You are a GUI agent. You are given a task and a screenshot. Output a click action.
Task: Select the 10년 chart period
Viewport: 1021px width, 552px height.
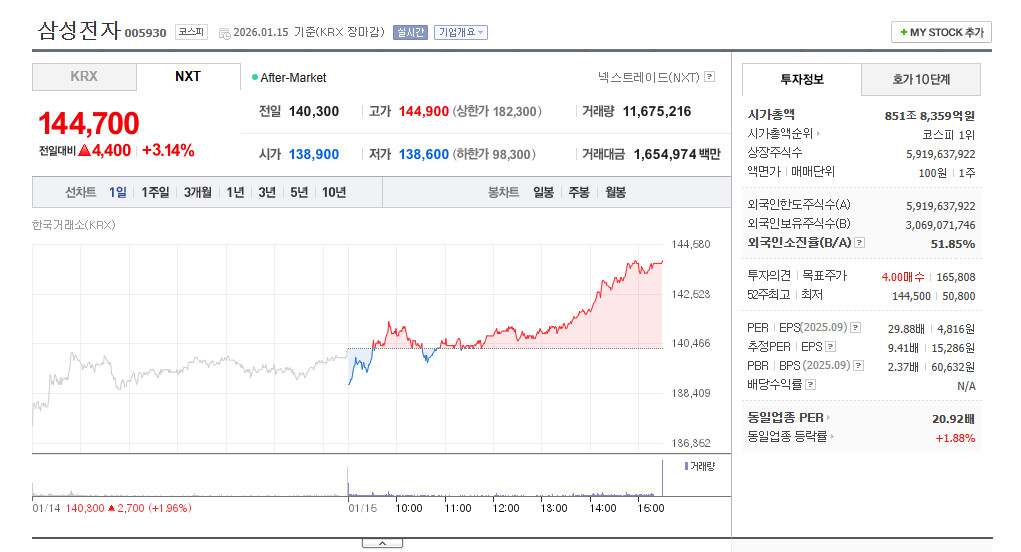point(334,192)
